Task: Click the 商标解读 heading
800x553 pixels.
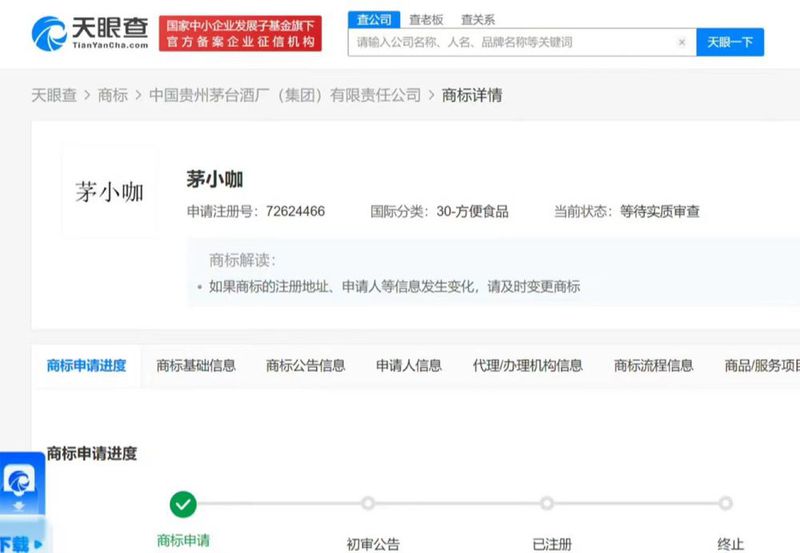Action: click(242, 260)
